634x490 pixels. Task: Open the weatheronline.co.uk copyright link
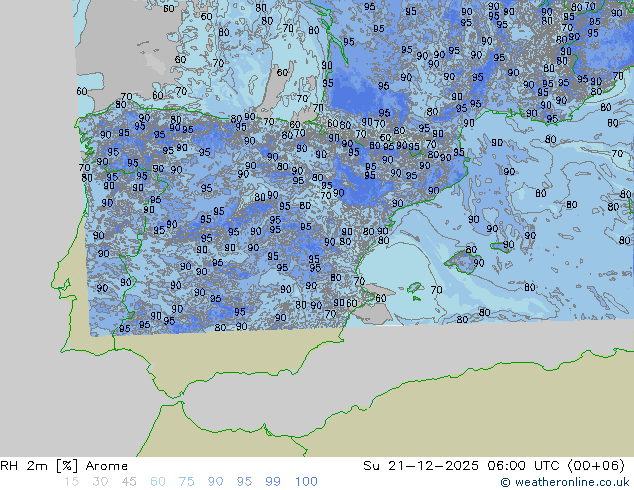[x=564, y=482]
